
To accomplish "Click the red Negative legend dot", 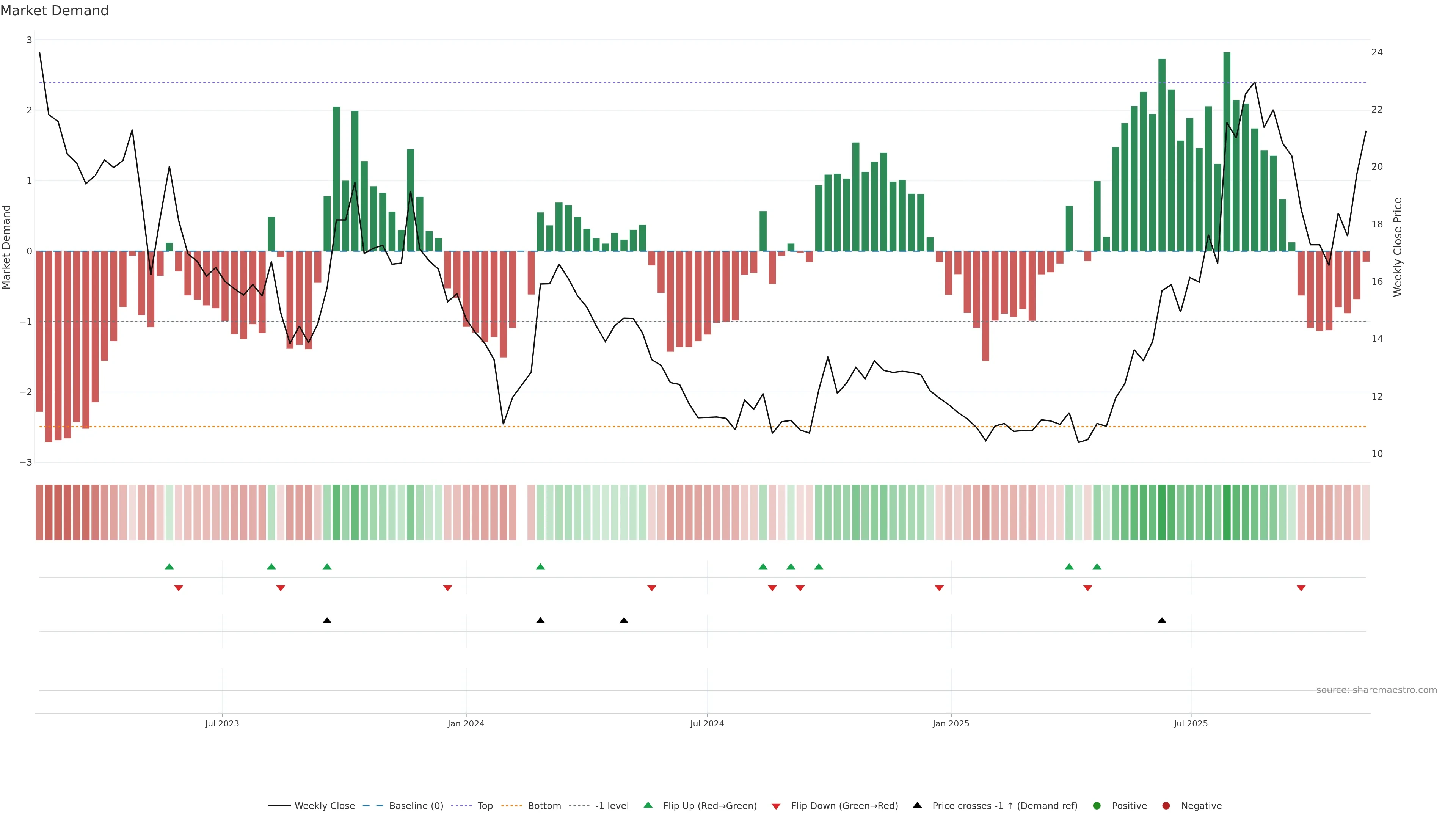I will [1166, 805].
